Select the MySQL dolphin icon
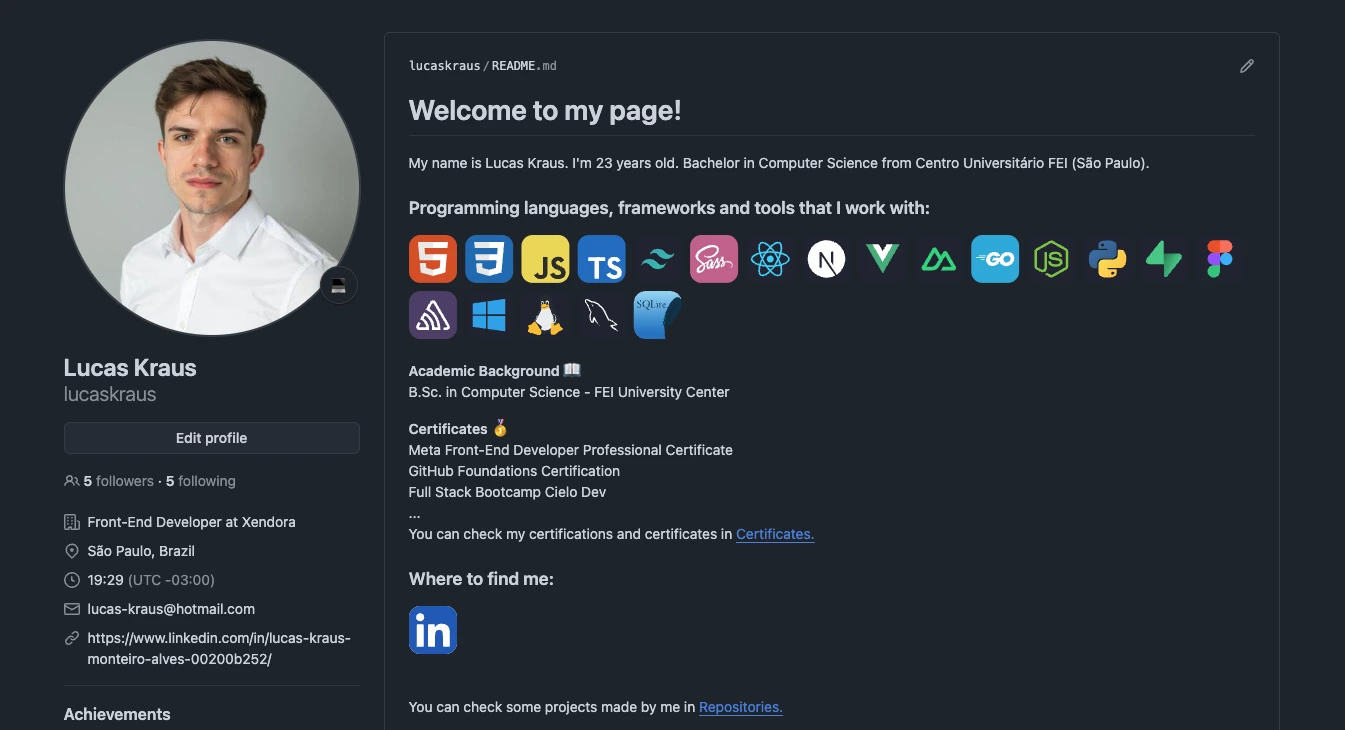The height and width of the screenshot is (730, 1345). [601, 314]
